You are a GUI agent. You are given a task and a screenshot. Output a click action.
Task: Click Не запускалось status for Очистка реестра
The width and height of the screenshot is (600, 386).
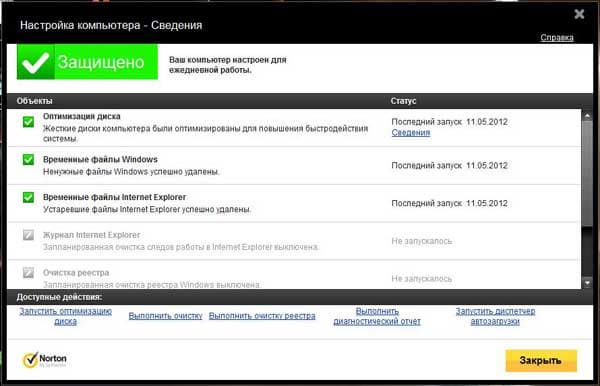[x=421, y=279]
